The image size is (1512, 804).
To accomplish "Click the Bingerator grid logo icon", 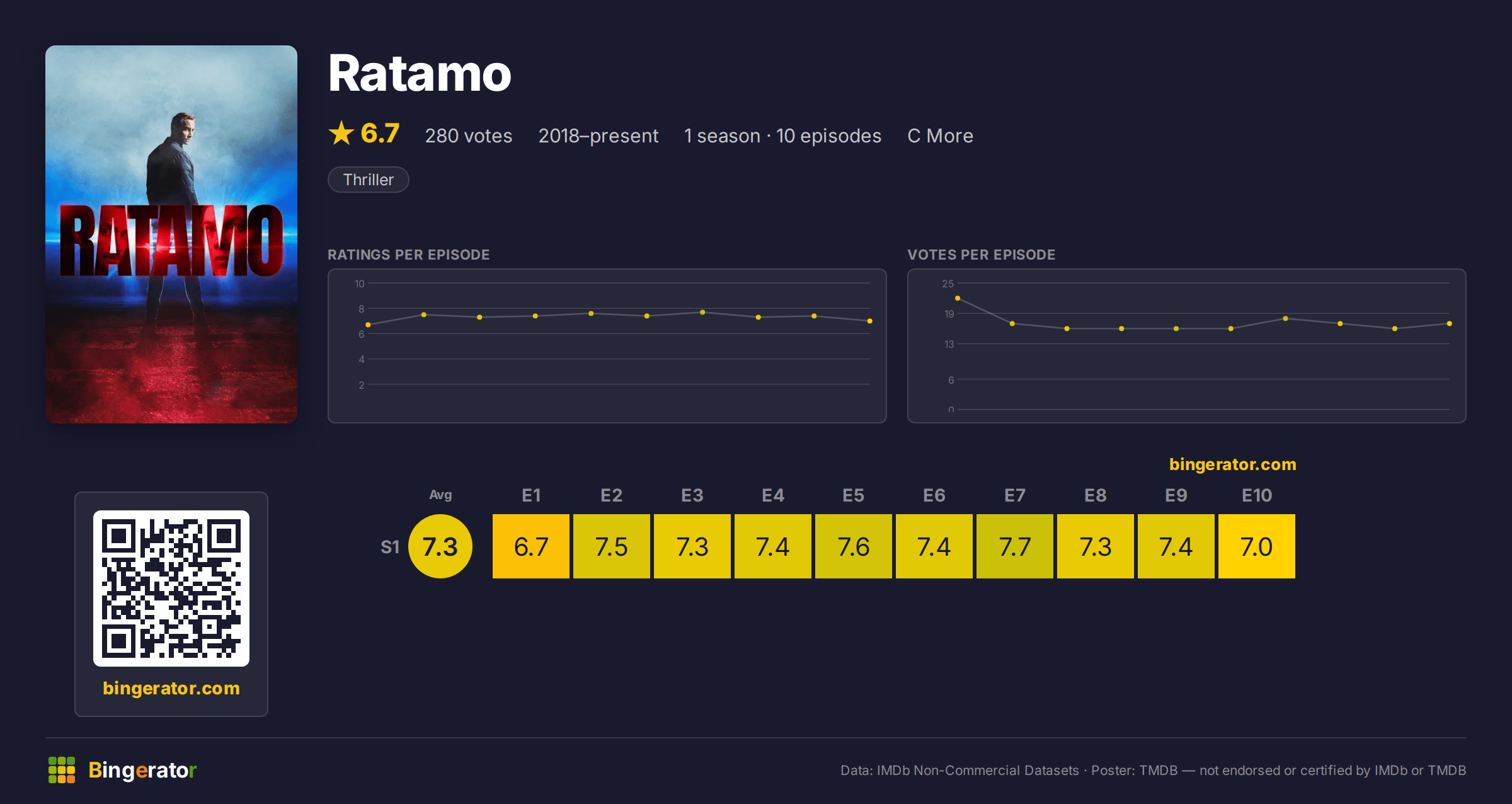I will (62, 770).
